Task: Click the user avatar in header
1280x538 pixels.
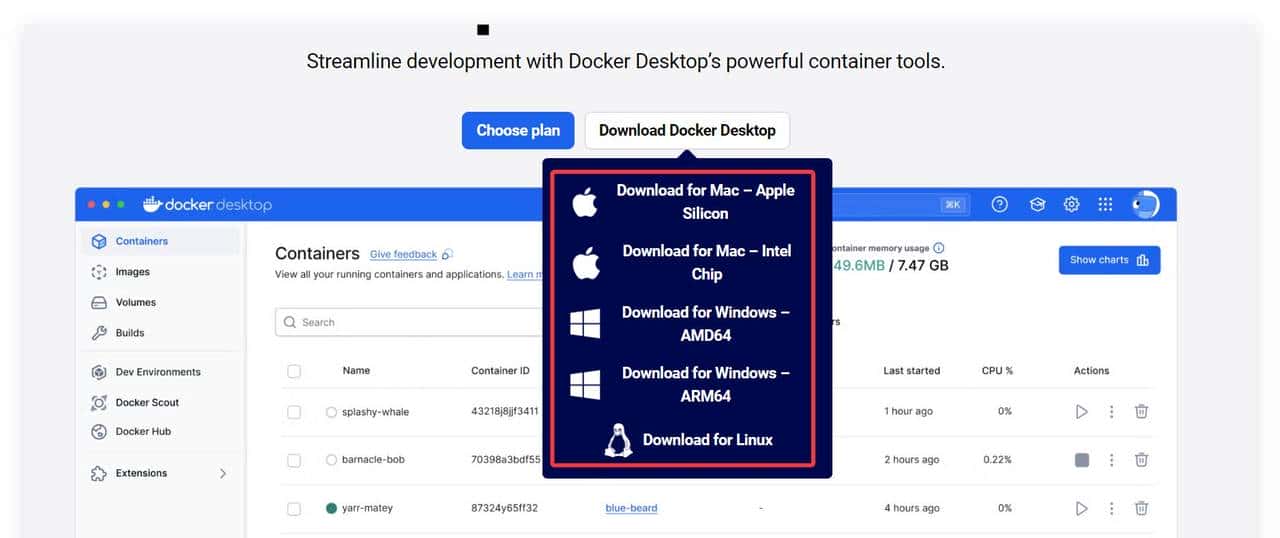Action: pyautogui.click(x=1146, y=204)
